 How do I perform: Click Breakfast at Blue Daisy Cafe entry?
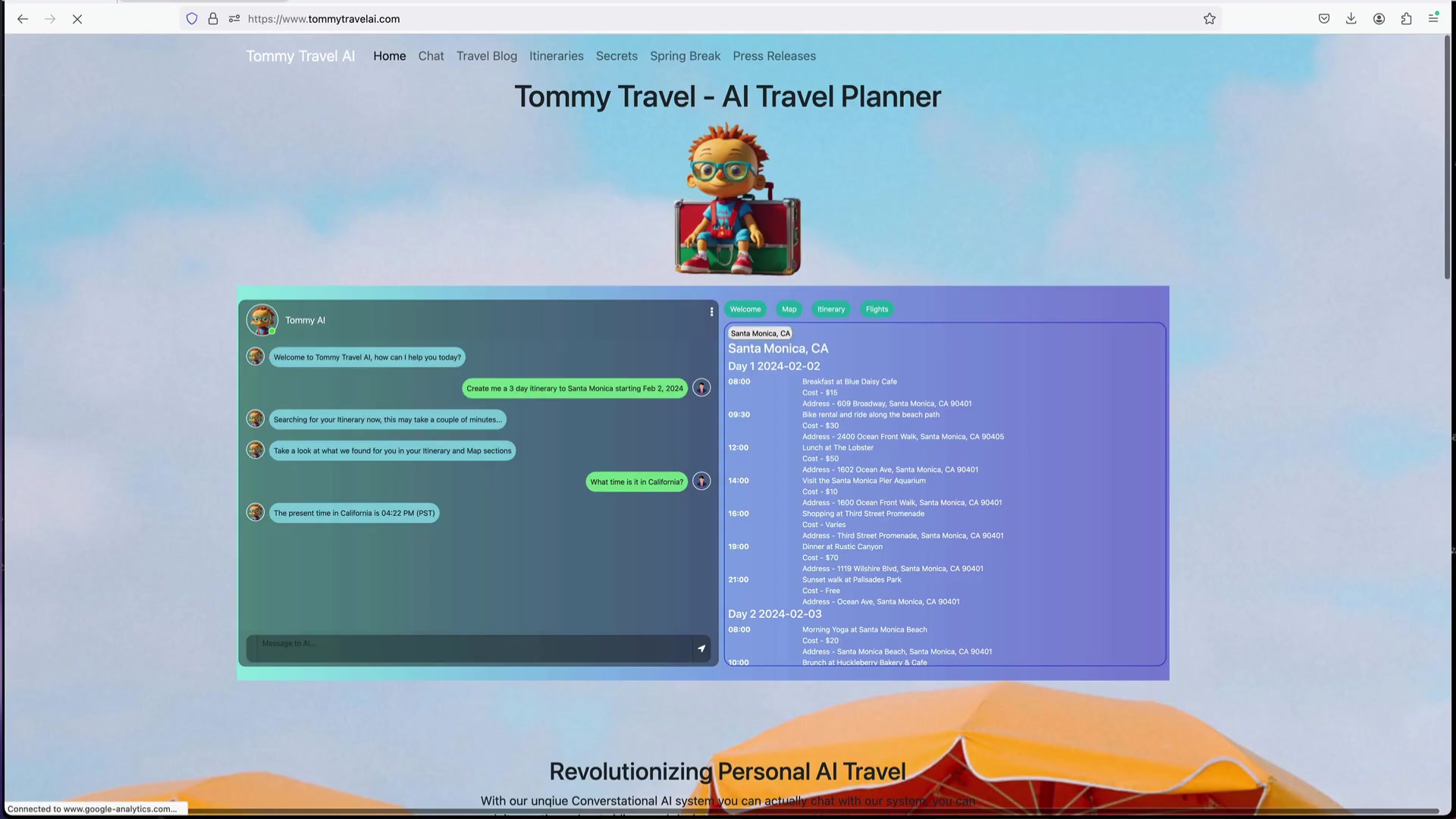click(x=849, y=381)
